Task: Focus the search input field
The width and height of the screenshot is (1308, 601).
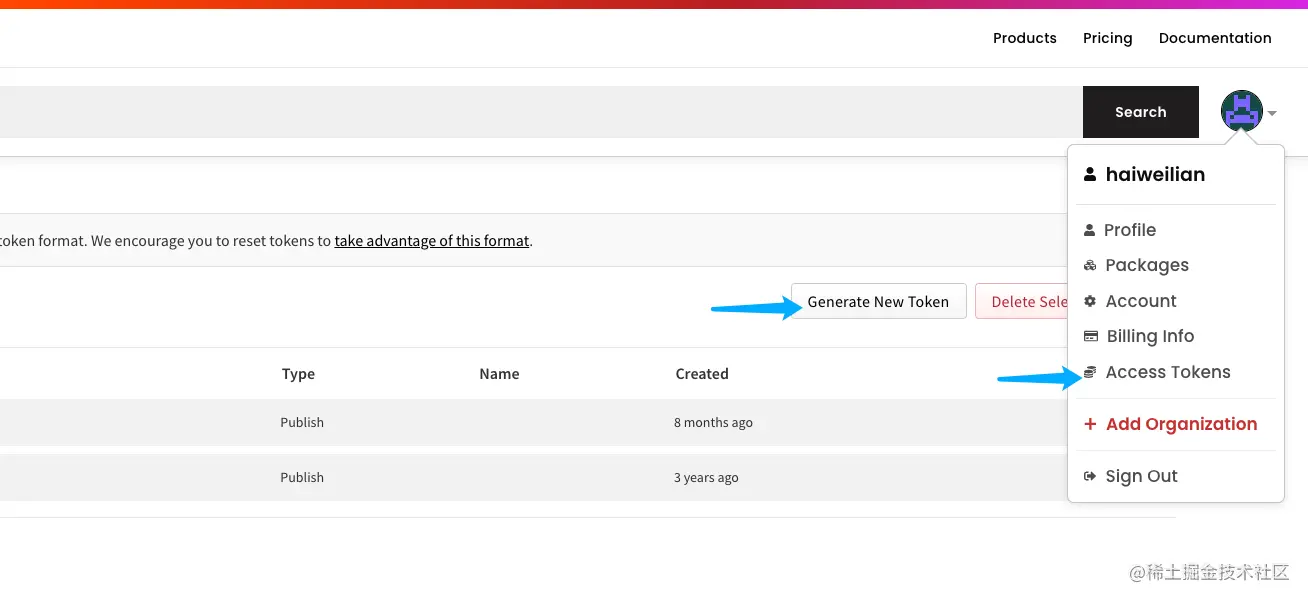Action: pyautogui.click(x=541, y=112)
